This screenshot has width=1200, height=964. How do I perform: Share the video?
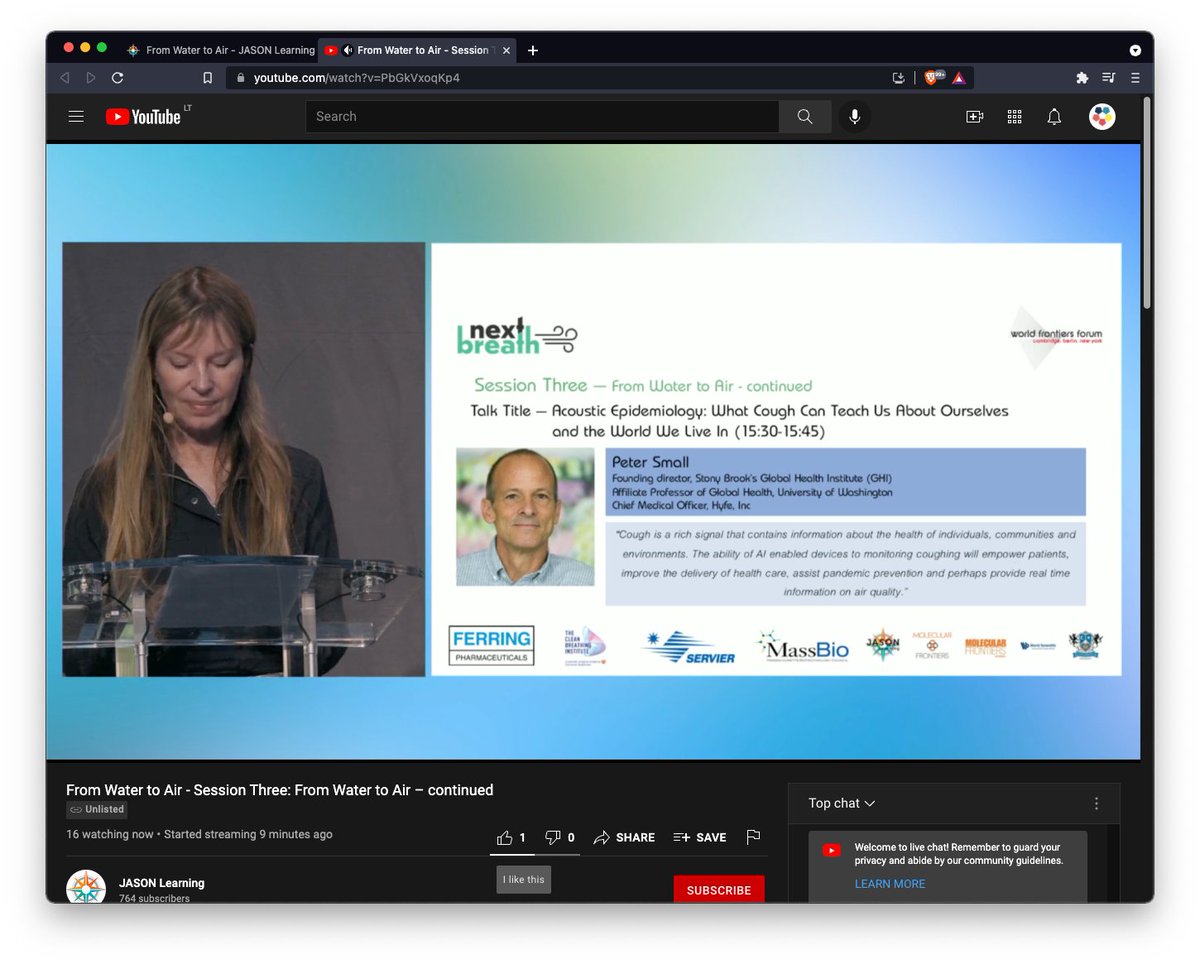pyautogui.click(x=624, y=837)
